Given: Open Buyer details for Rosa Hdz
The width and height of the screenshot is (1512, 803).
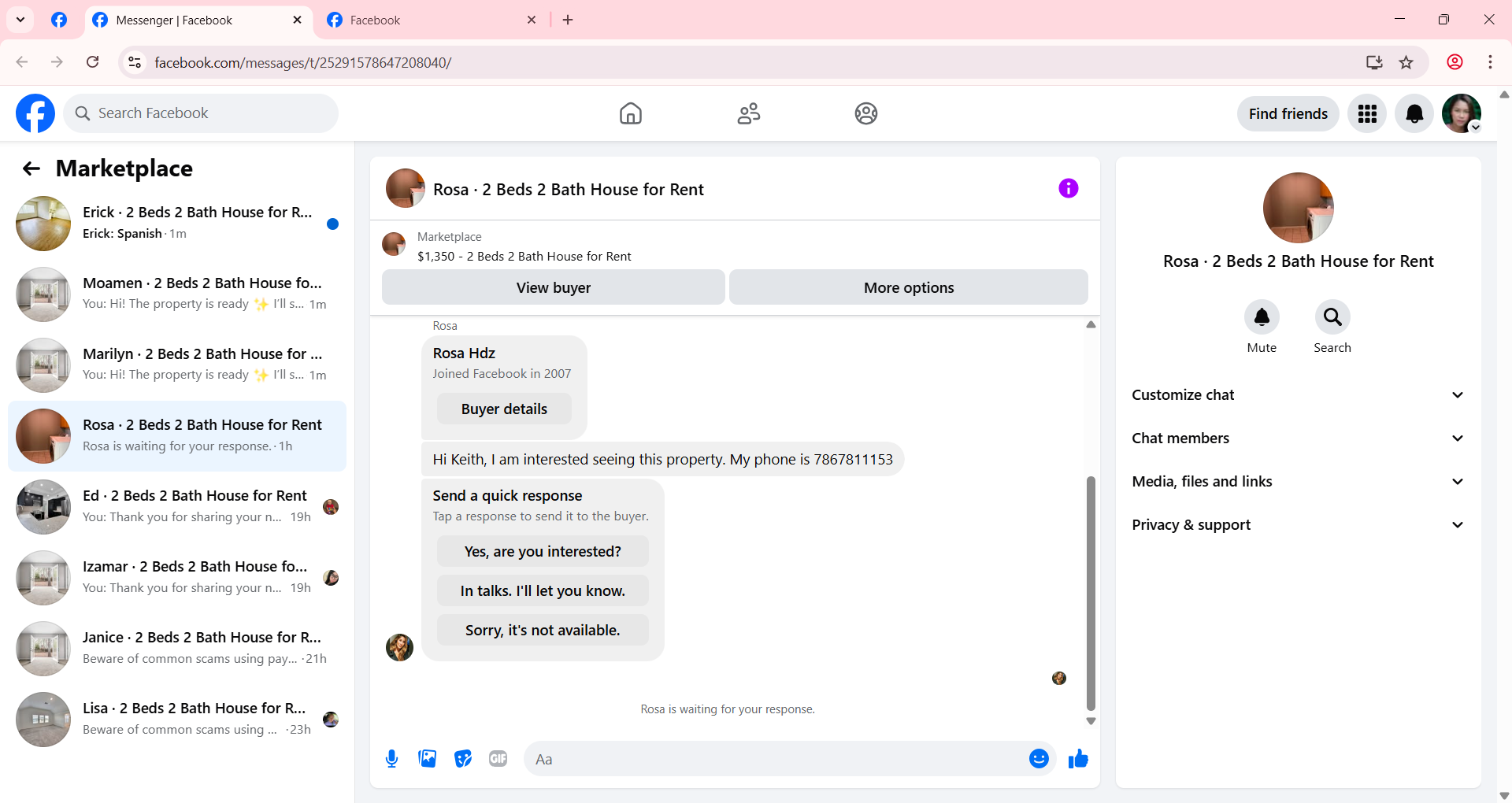Looking at the screenshot, I should click(x=504, y=409).
